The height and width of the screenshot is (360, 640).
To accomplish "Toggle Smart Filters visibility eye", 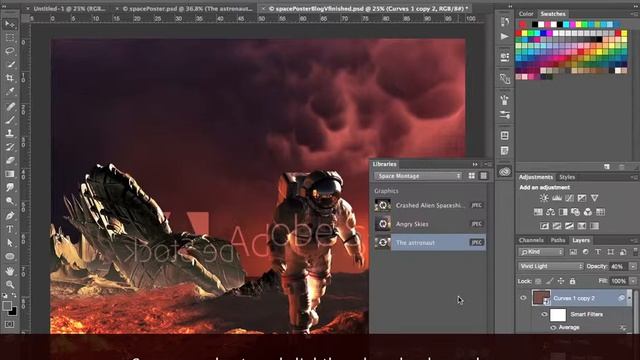I will coord(544,314).
